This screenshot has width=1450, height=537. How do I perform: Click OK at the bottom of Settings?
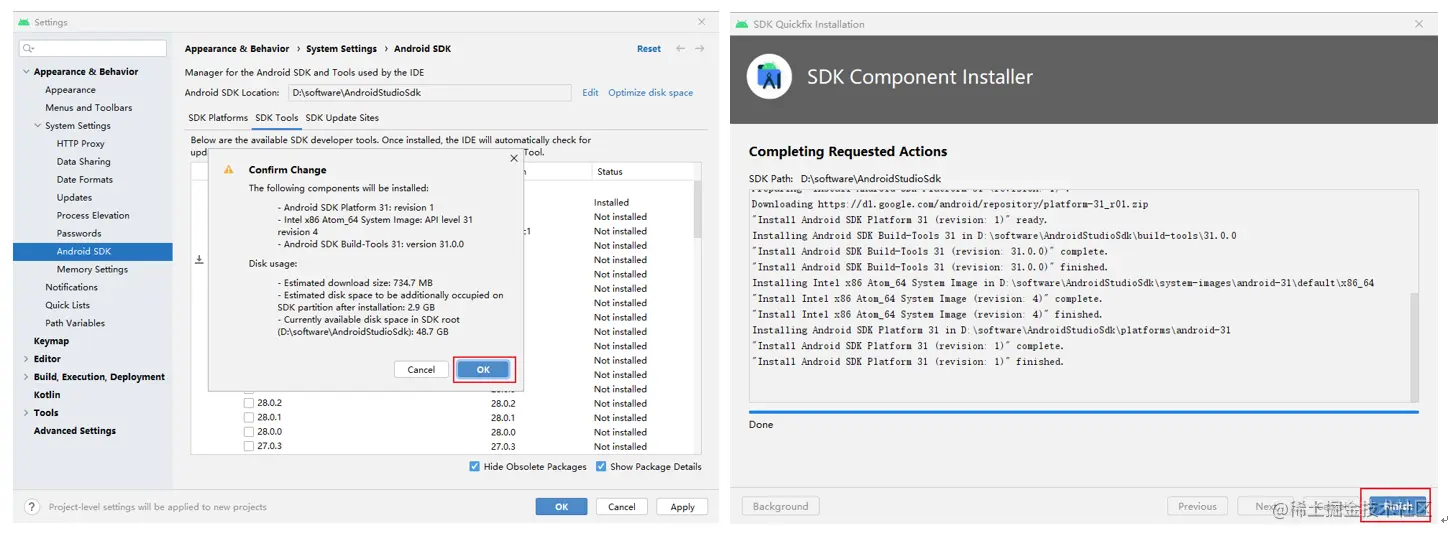coord(561,507)
